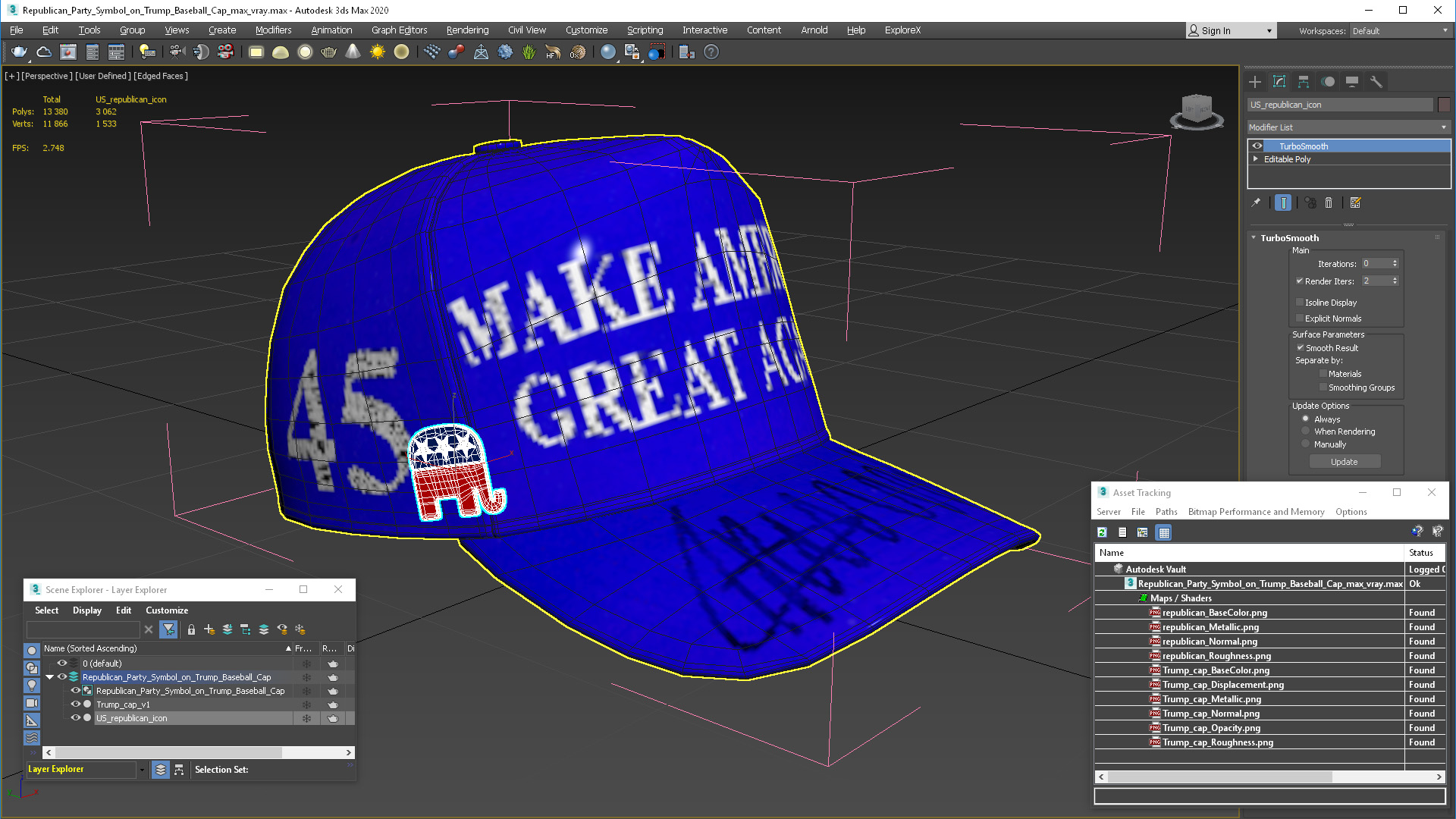
Task: Click the filter funnel icon in Scene Explorer
Action: tap(168, 629)
